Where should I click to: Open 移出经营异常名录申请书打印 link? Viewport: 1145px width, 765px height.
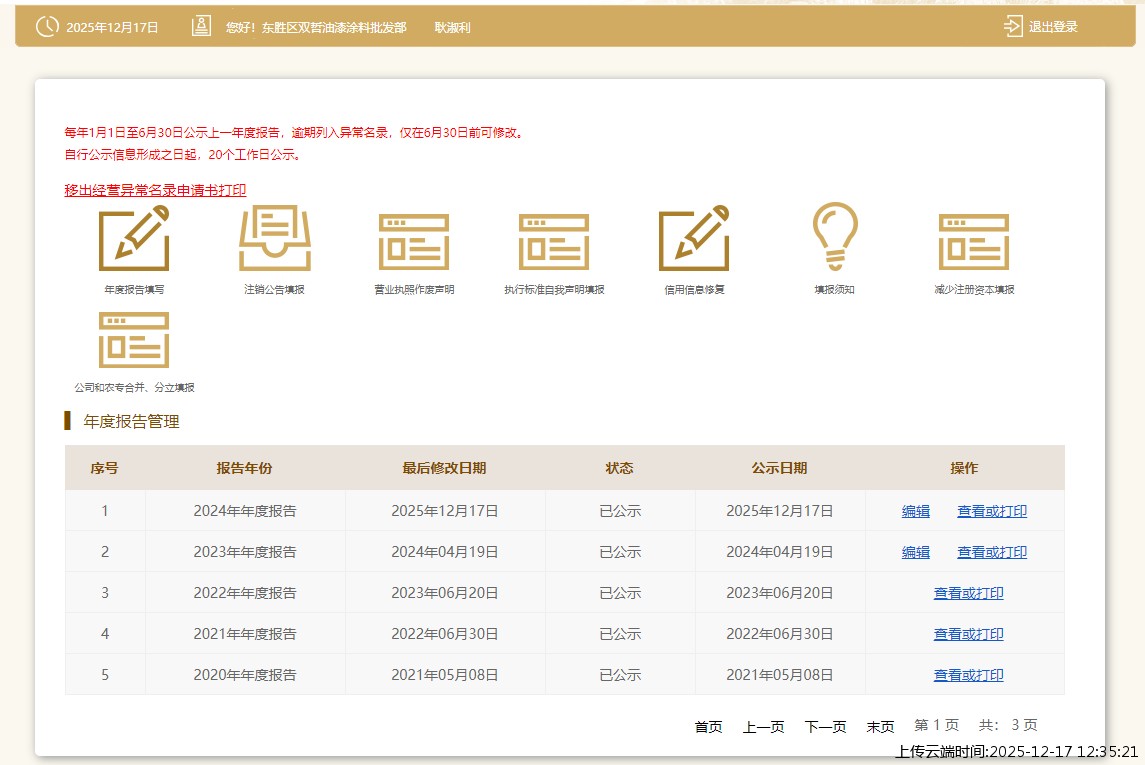click(x=155, y=190)
